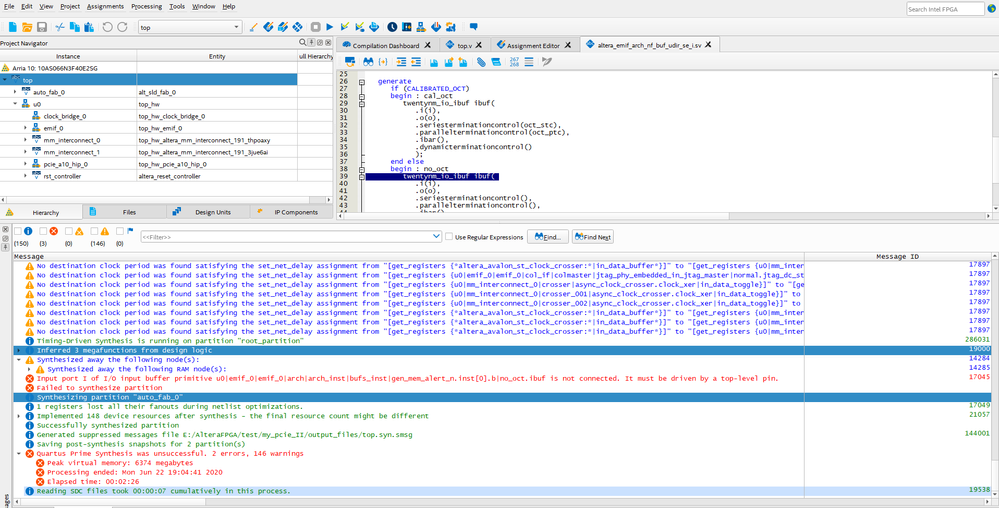Start compilation with the blue play icon
999x508 pixels.
click(329, 27)
